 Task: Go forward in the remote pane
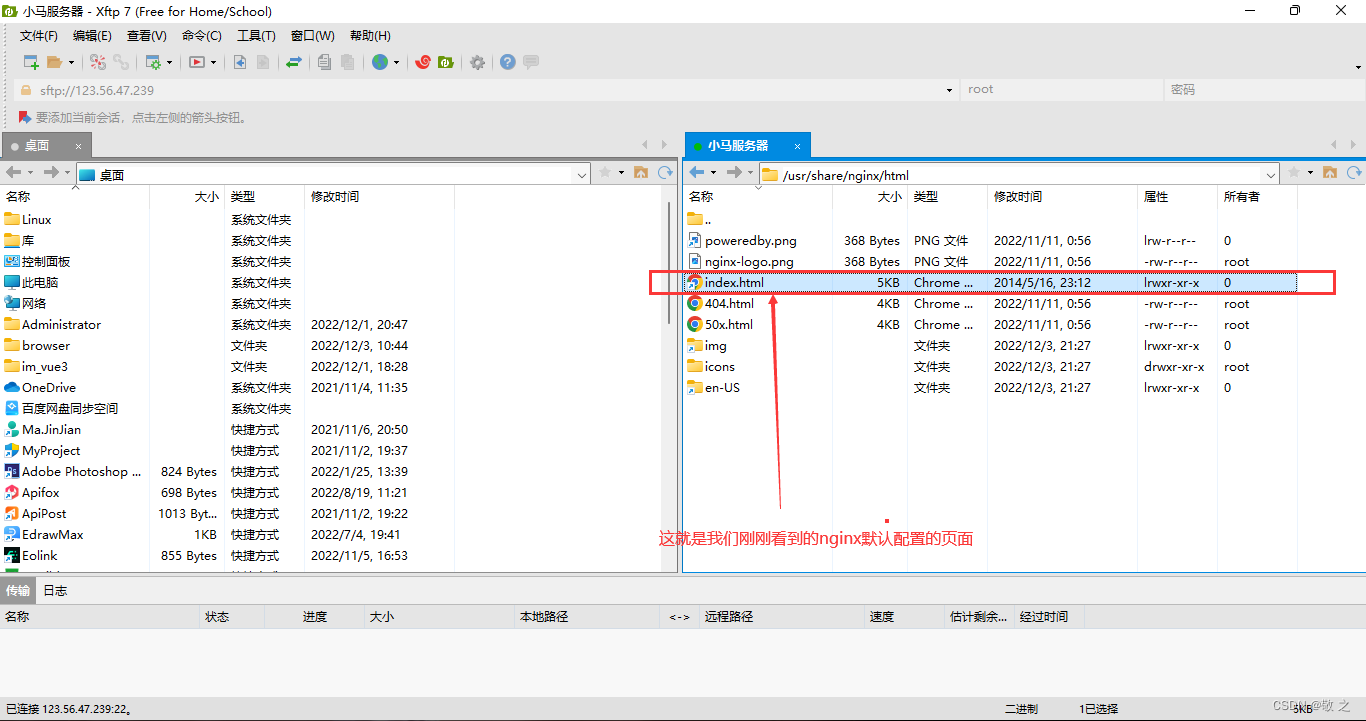(x=734, y=173)
